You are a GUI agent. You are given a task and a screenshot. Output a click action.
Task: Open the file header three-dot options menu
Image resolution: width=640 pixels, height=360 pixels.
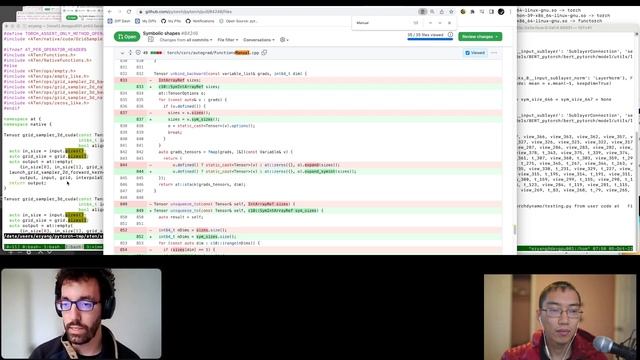click(x=494, y=53)
